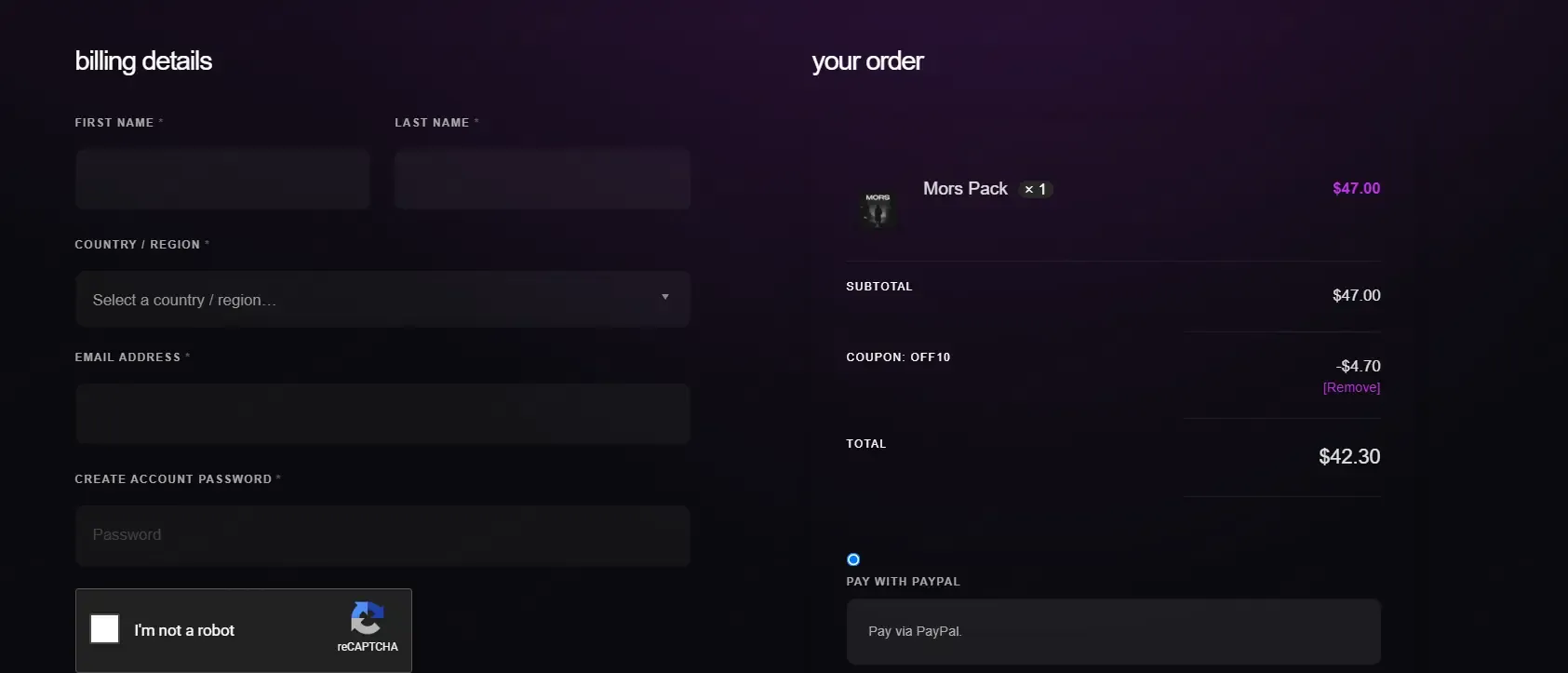
Task: Check the I'm not a robot box
Action: [105, 629]
